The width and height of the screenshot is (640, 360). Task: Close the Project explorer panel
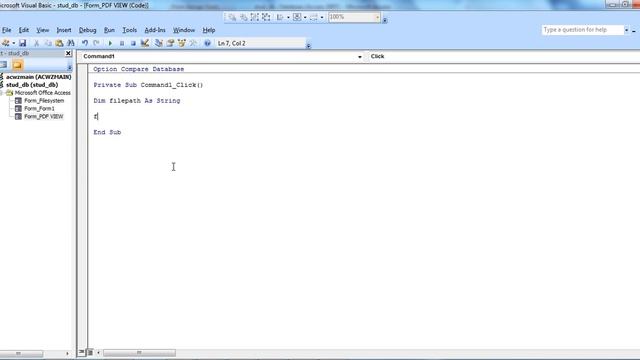tap(68, 53)
